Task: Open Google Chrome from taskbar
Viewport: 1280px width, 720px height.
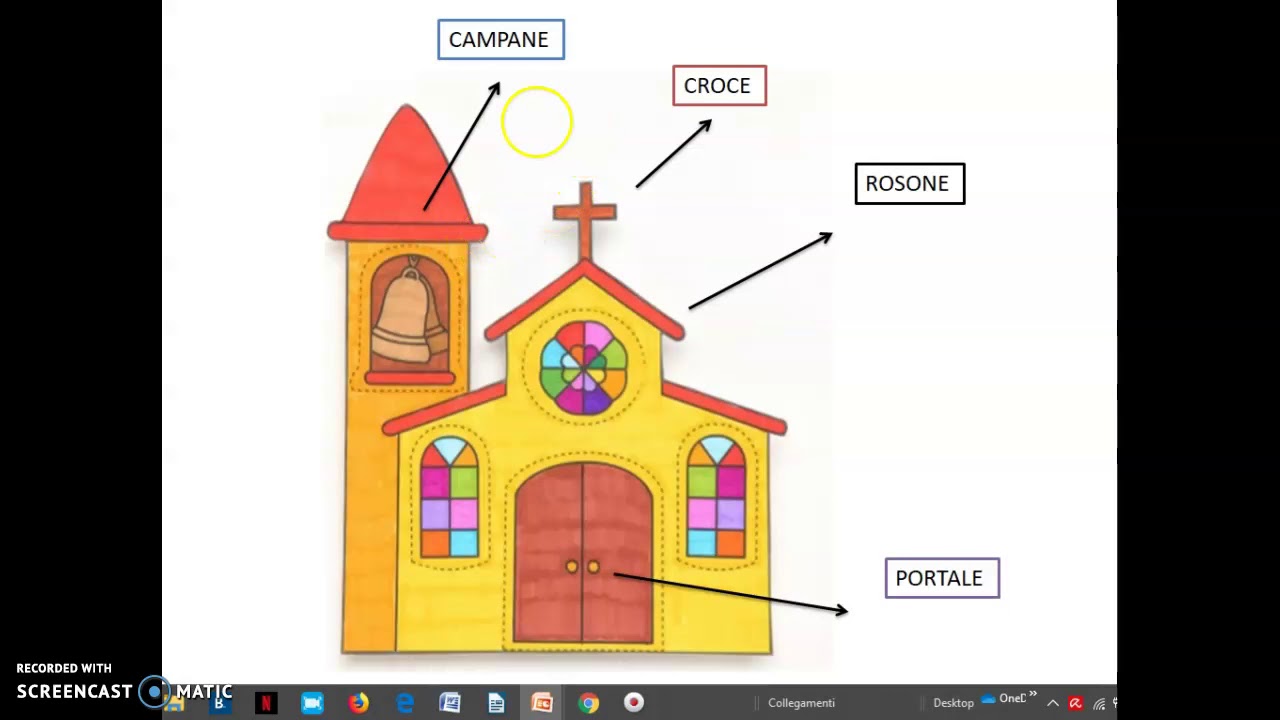Action: pyautogui.click(x=588, y=703)
